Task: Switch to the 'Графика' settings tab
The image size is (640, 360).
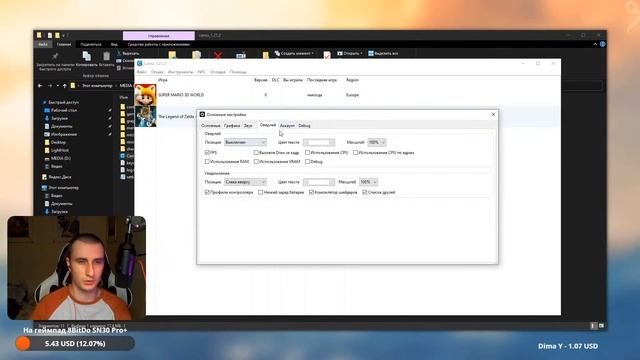Action: (232, 126)
